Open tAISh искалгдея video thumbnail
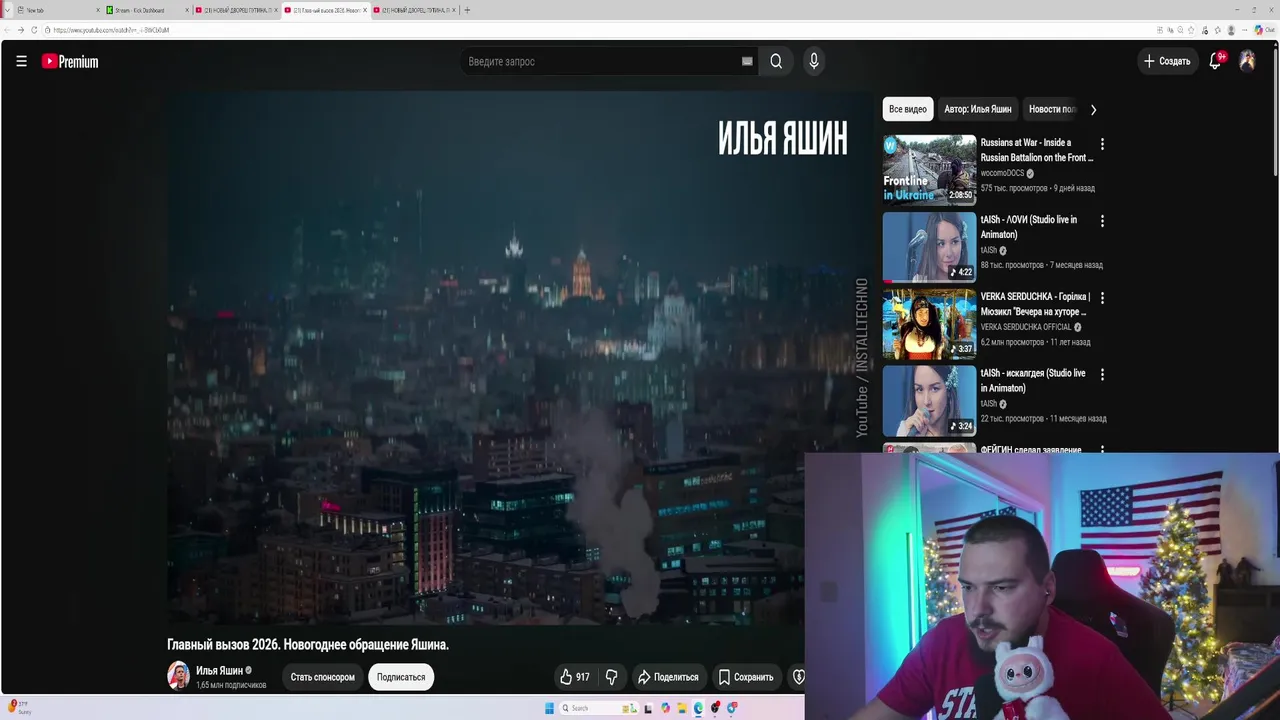 pos(929,401)
